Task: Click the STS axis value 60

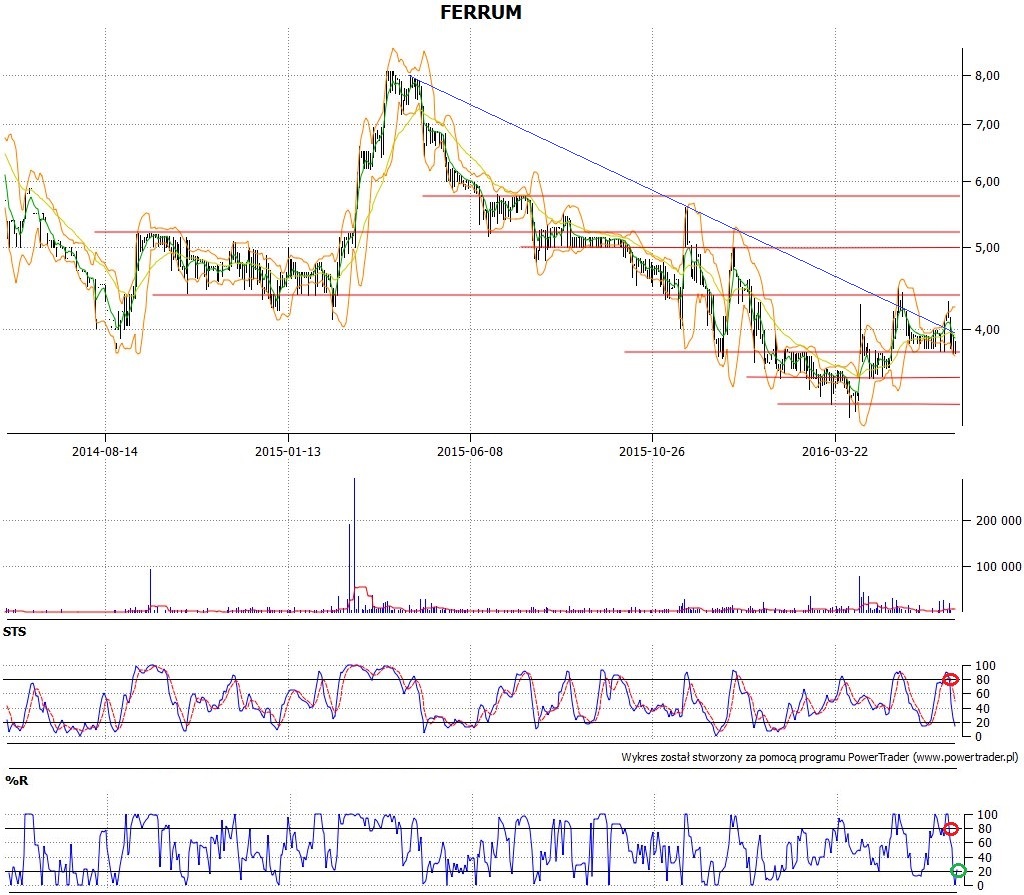Action: [x=982, y=694]
